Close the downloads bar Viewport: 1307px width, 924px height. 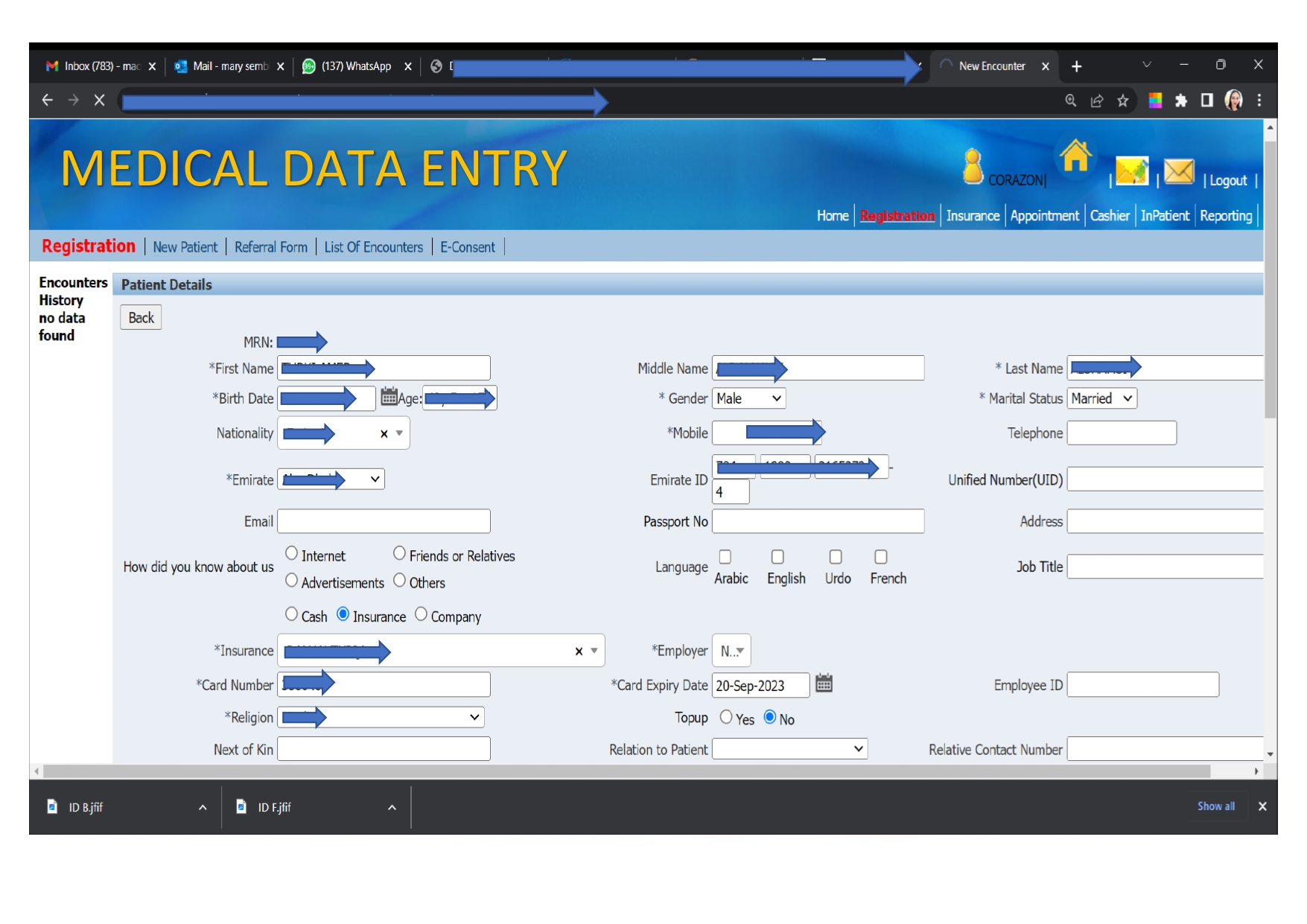tap(1262, 806)
